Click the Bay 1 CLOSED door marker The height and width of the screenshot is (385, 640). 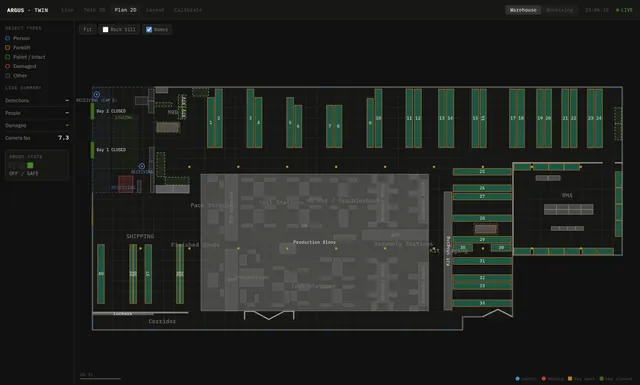pyautogui.click(x=92, y=150)
